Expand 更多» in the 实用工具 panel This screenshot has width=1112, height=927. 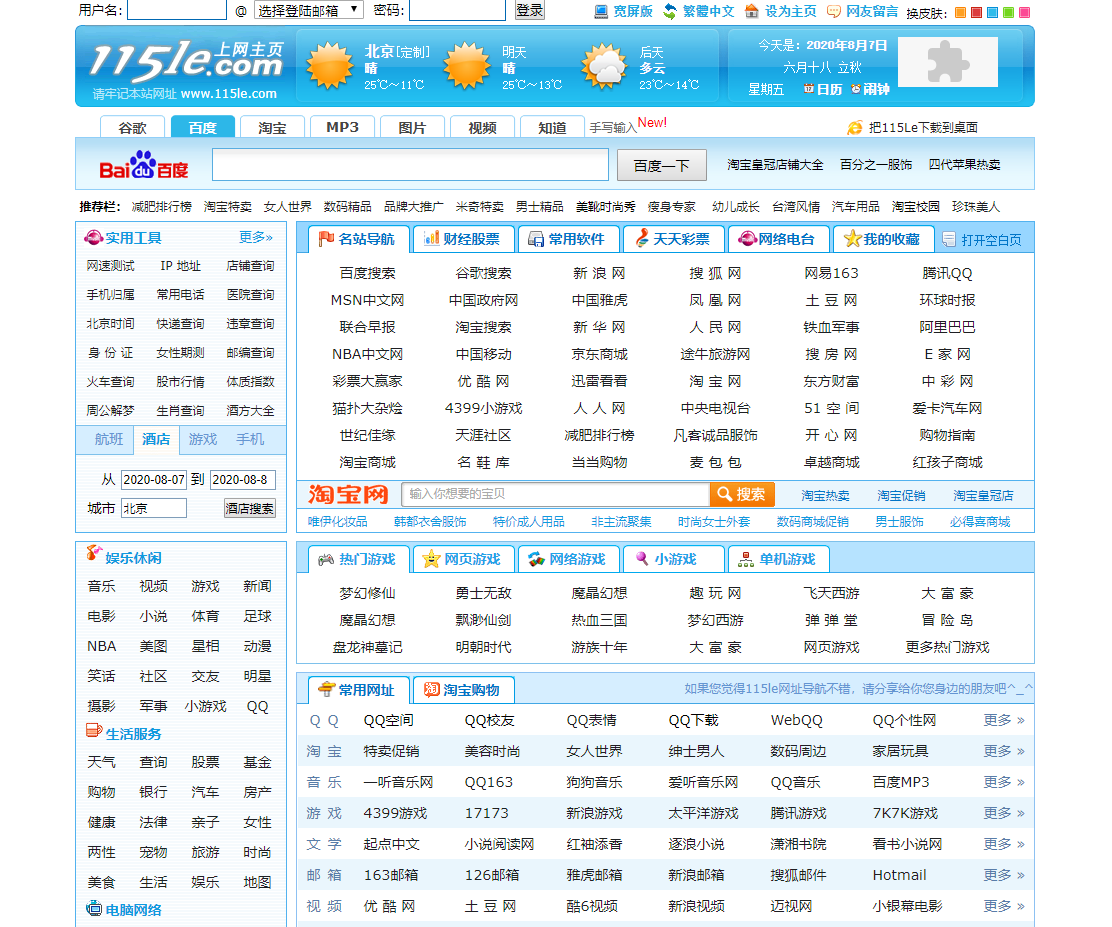pos(256,238)
